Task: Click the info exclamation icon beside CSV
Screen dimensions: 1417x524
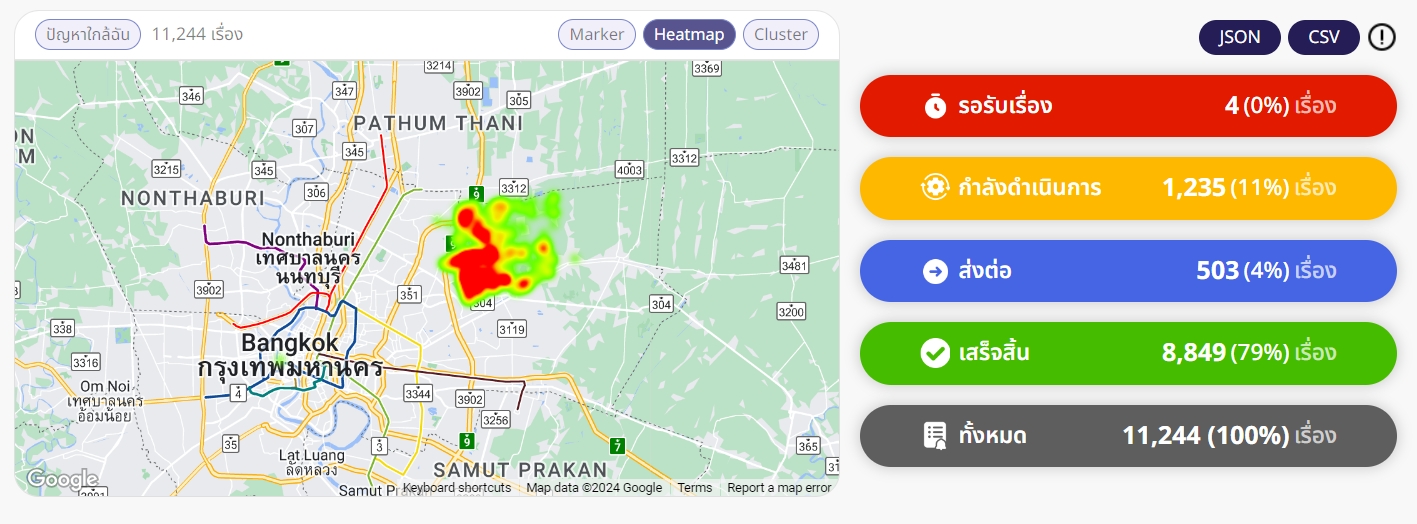Action: (1381, 38)
